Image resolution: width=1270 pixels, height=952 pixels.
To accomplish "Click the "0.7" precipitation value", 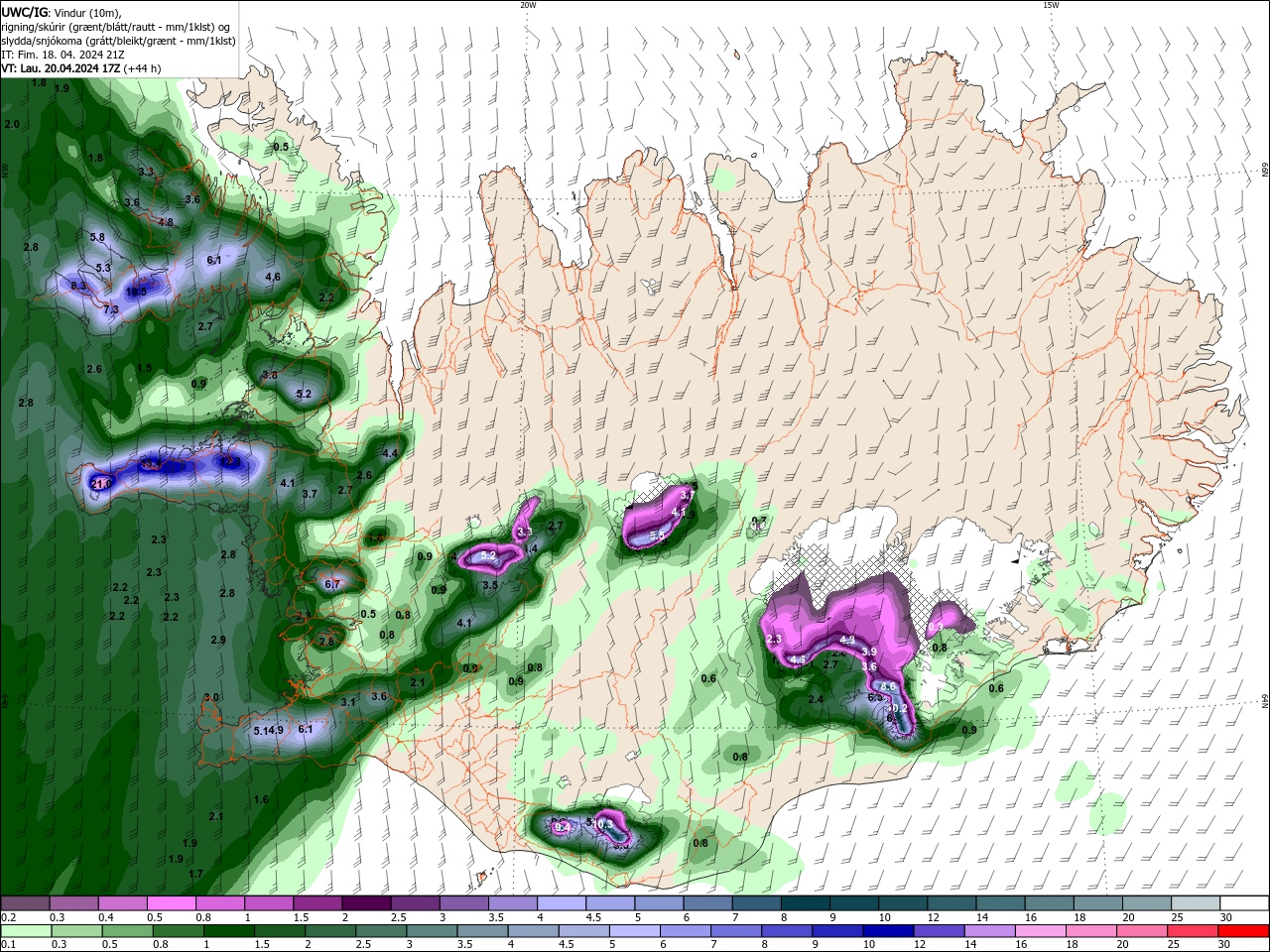I will (x=759, y=521).
